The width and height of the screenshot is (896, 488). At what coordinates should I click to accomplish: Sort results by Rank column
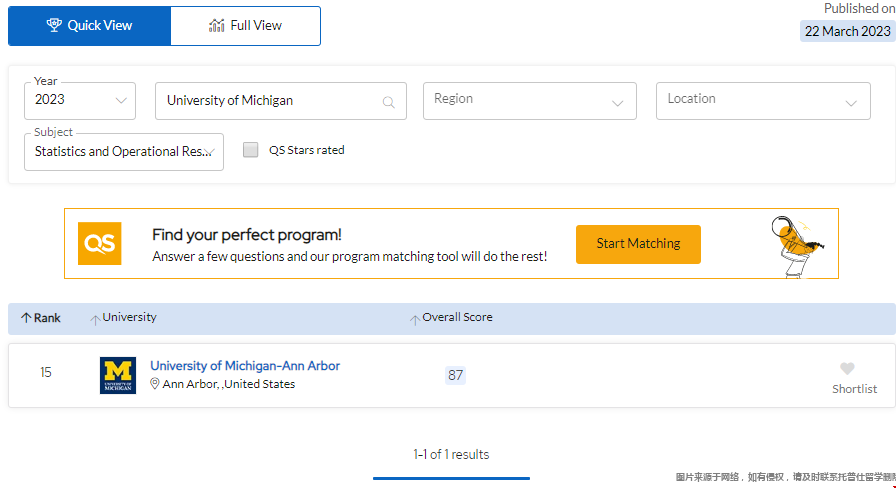click(x=41, y=318)
